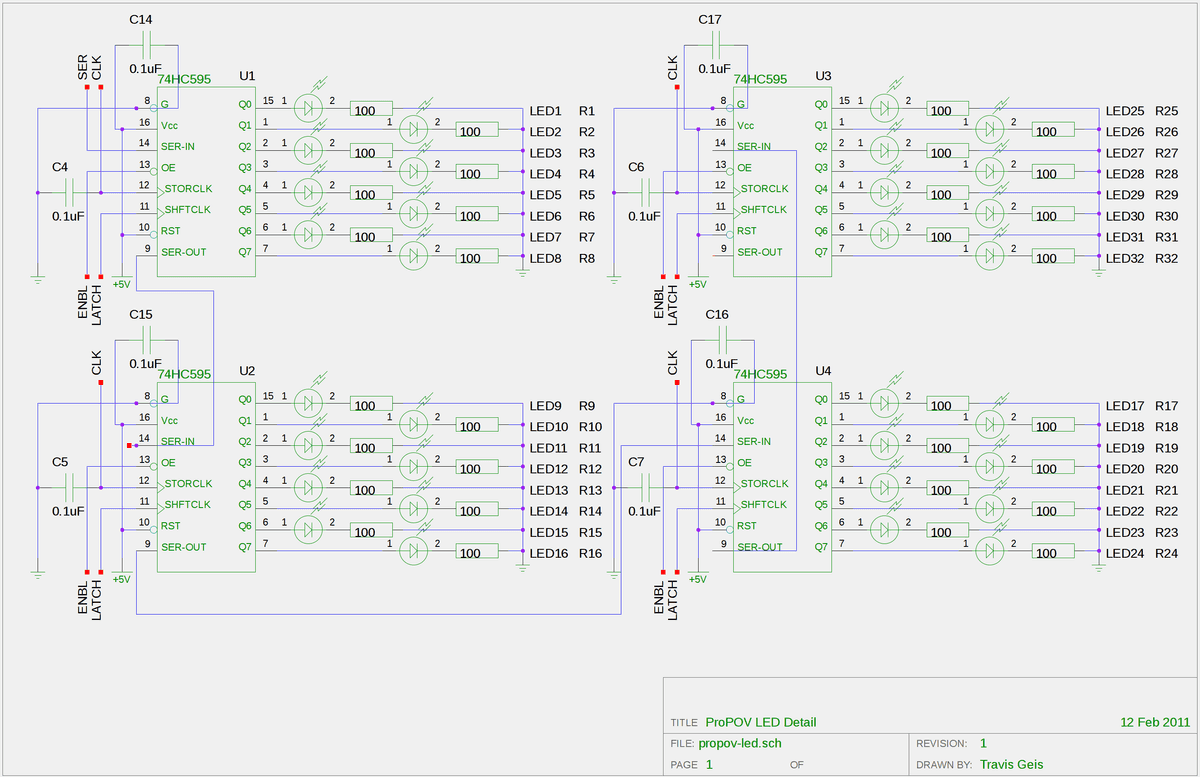The width and height of the screenshot is (1200, 777).
Task: Select capacitor C17 symbol above U3
Action: click(716, 45)
